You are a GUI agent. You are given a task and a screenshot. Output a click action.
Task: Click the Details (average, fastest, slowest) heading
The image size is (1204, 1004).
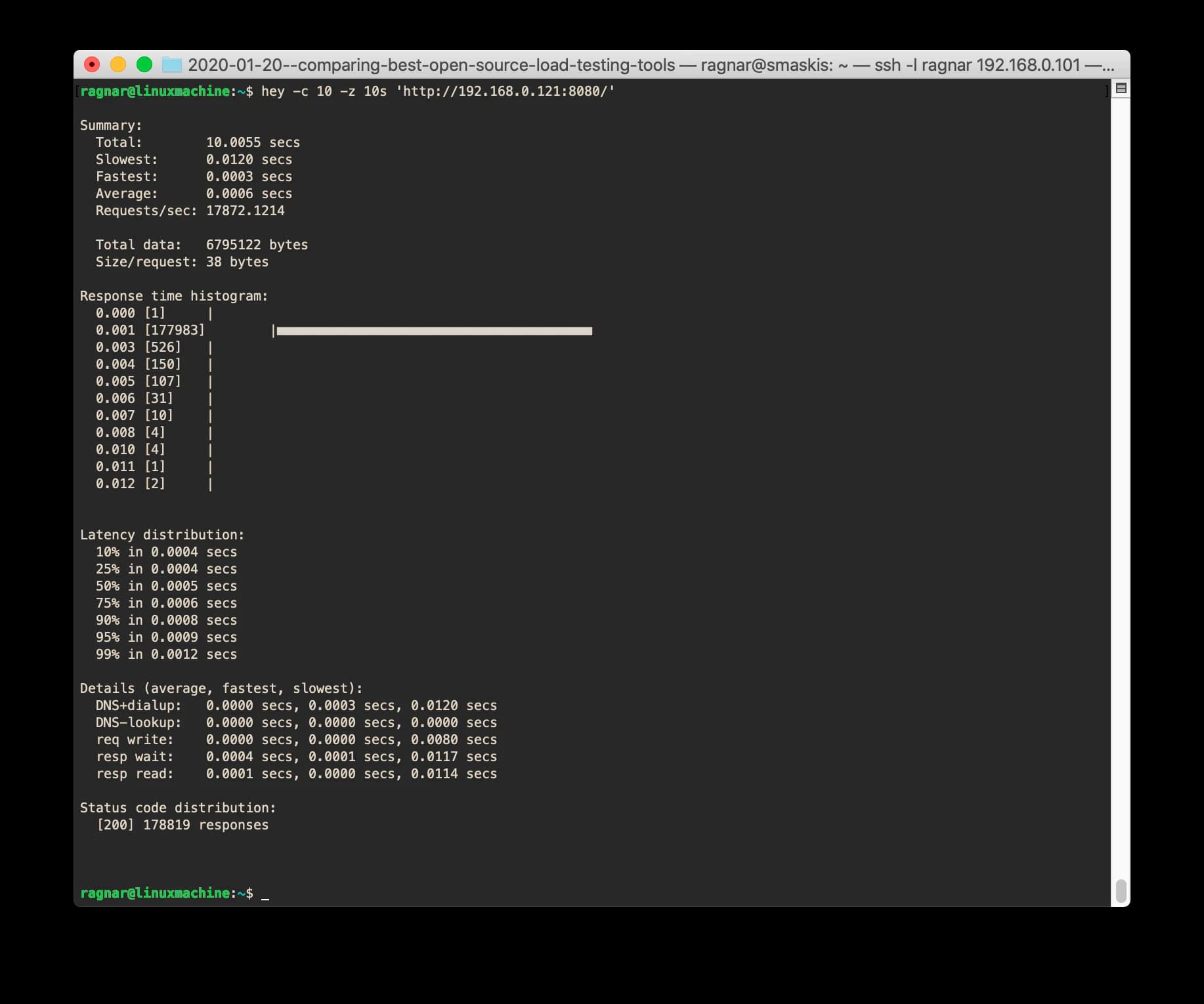coord(221,688)
